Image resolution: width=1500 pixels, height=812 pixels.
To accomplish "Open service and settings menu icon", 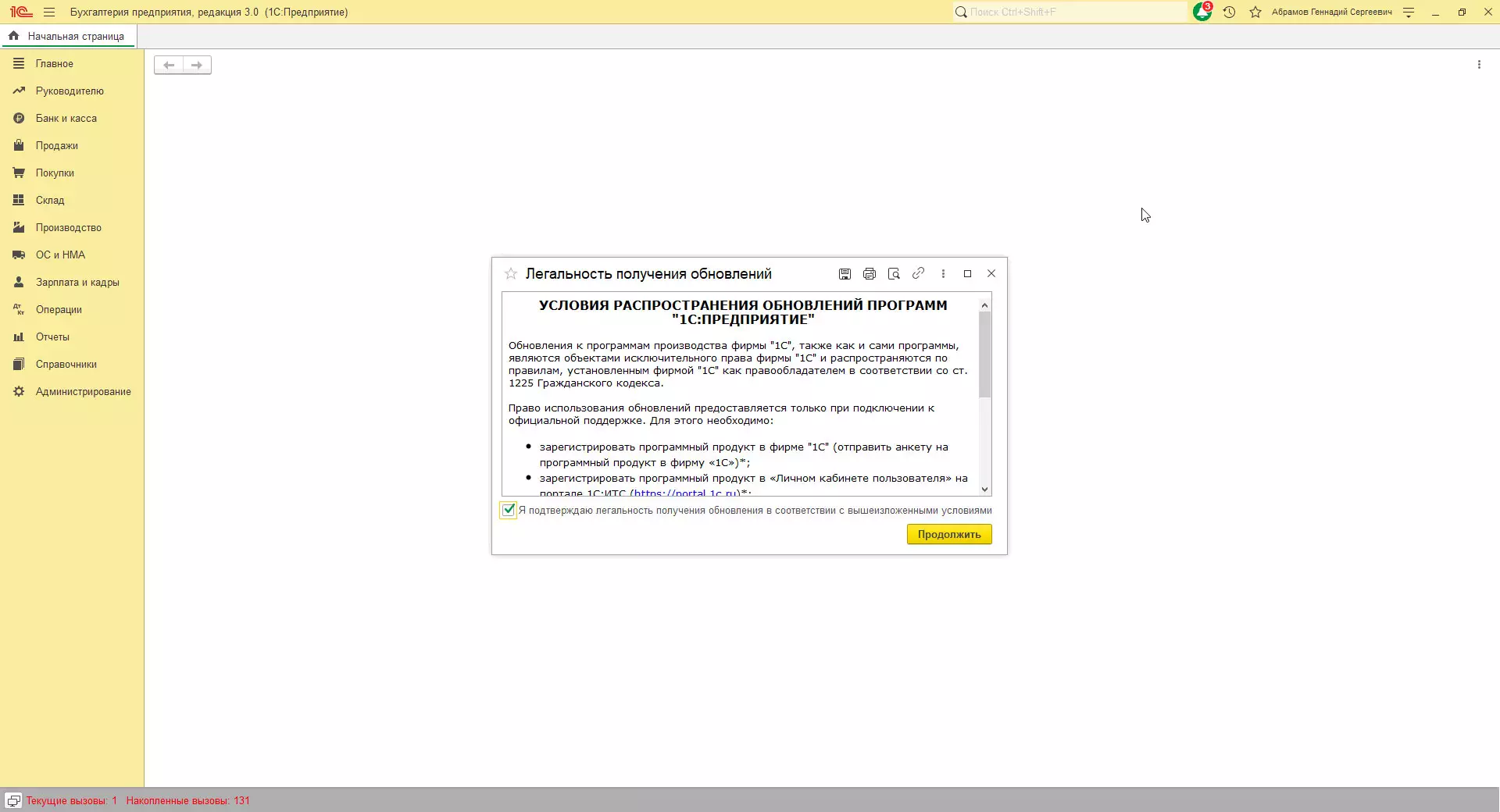I will pyautogui.click(x=1409, y=12).
